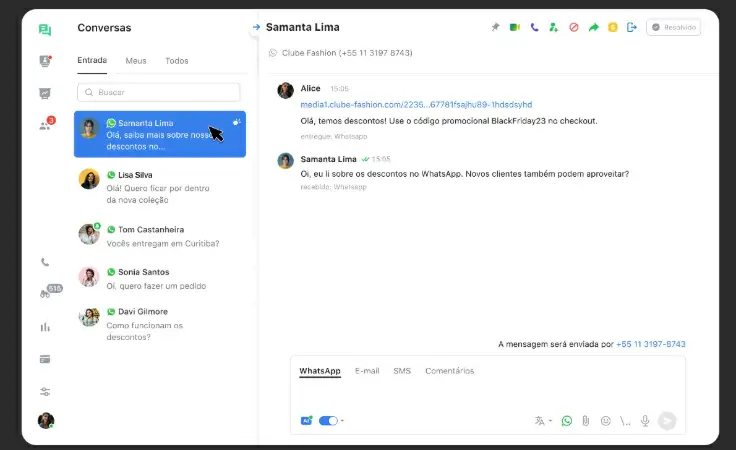736x450 pixels.
Task: Open the translation language dropdown
Action: click(x=543, y=421)
